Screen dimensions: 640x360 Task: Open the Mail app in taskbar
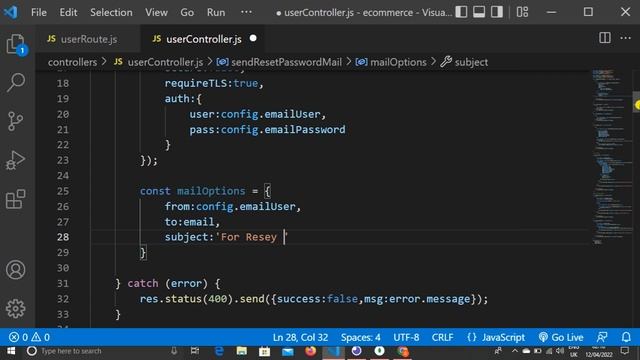(287, 351)
